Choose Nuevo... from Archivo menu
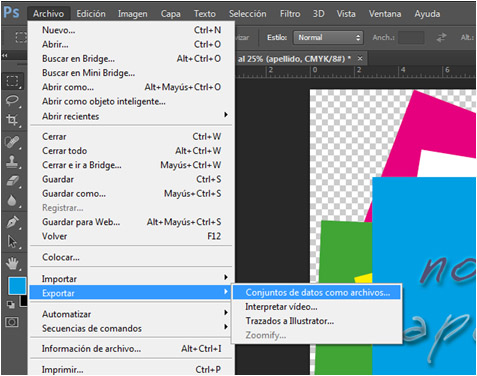This screenshot has width=477, height=376. click(131, 30)
